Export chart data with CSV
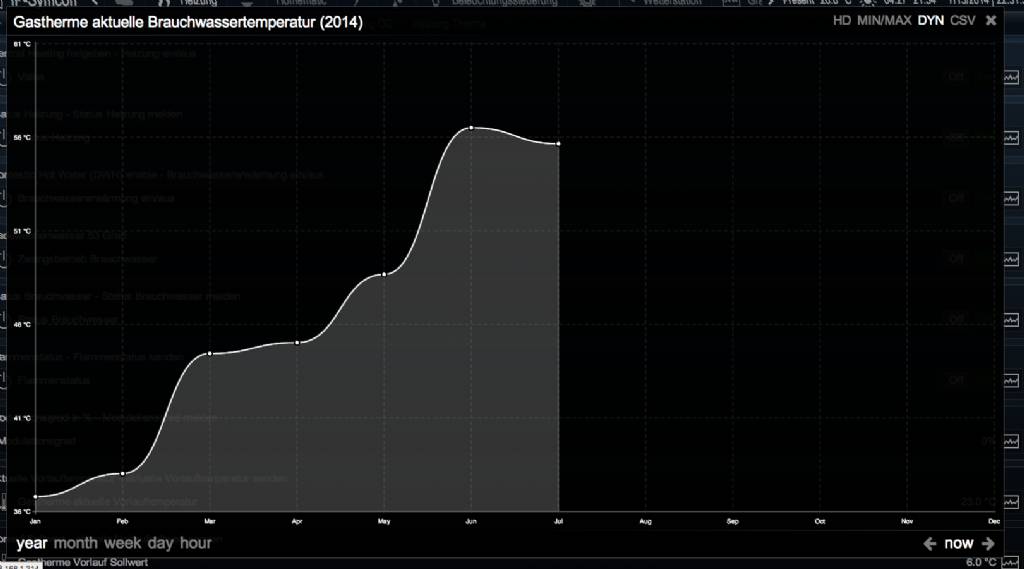 963,21
